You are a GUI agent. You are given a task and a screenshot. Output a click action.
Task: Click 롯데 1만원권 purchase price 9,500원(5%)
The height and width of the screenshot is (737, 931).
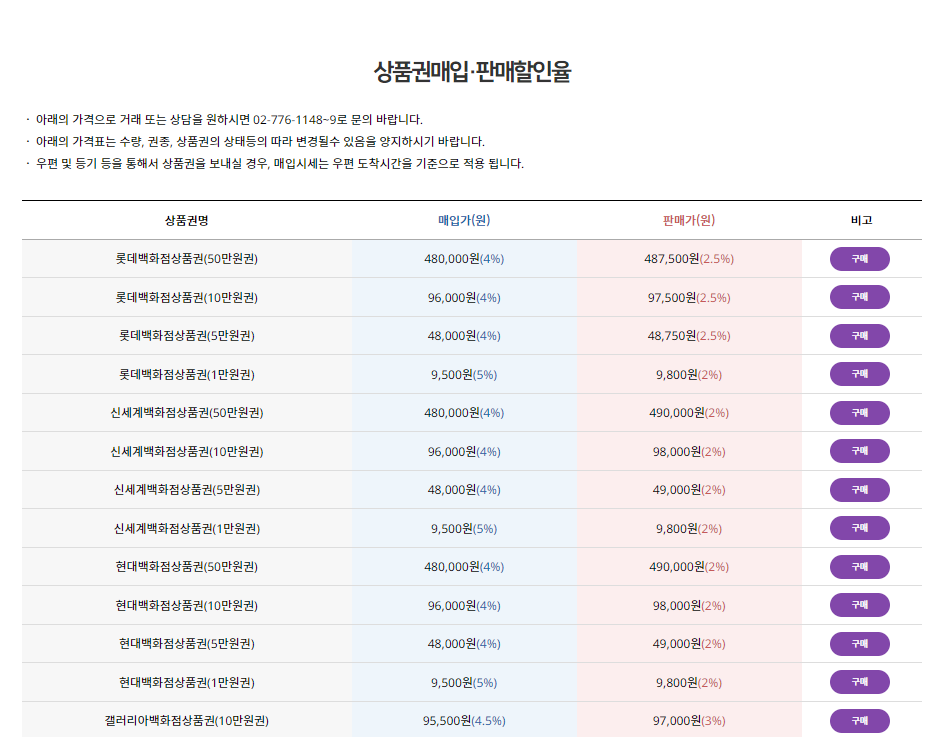[x=464, y=374]
